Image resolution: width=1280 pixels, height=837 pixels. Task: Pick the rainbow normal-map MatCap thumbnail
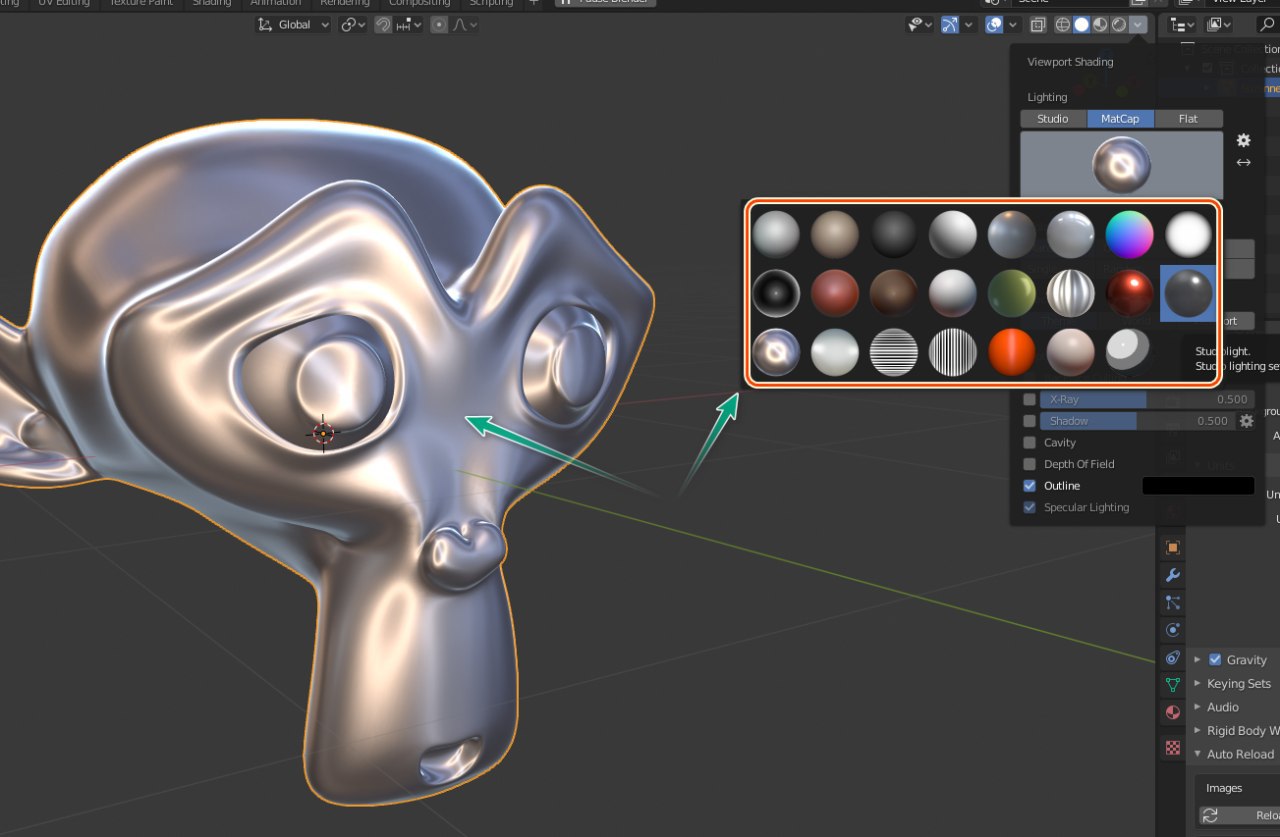(1129, 234)
